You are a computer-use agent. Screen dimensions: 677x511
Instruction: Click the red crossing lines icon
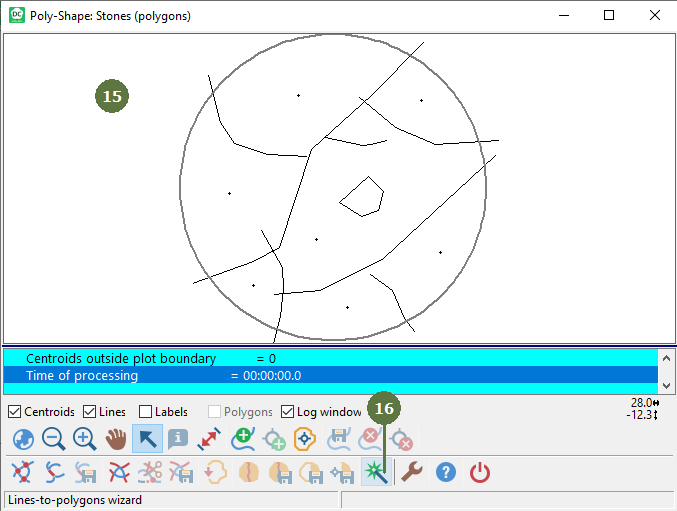tap(119, 472)
